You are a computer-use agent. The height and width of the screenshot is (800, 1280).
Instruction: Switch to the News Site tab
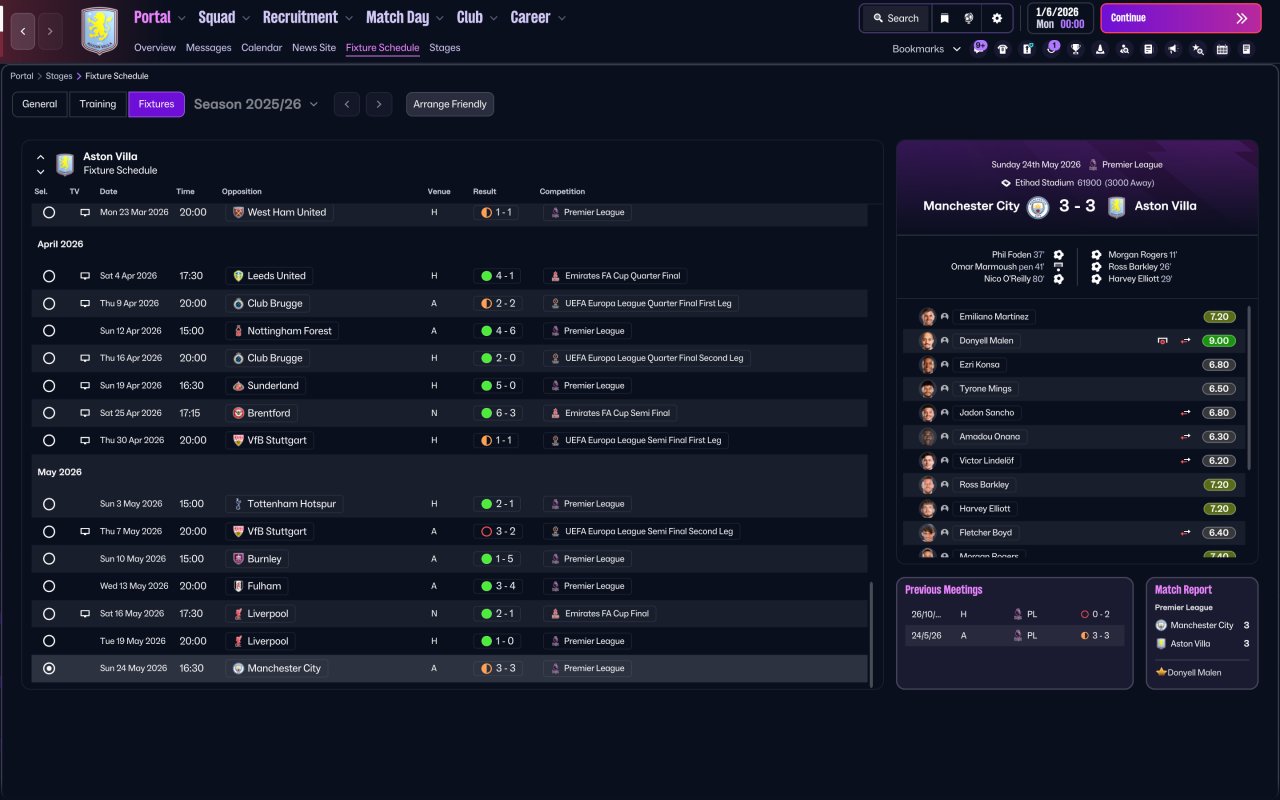[314, 48]
